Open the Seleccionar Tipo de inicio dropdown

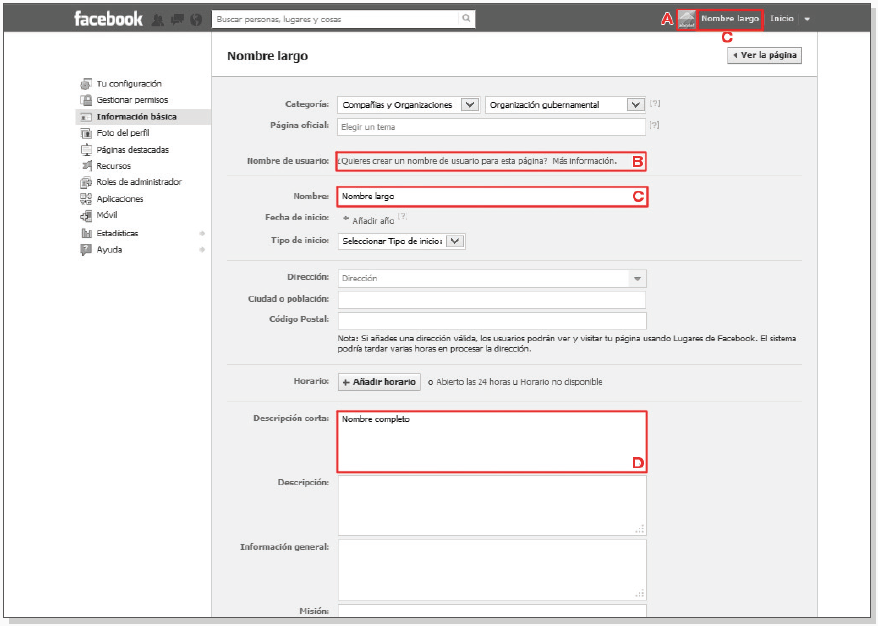tap(455, 241)
